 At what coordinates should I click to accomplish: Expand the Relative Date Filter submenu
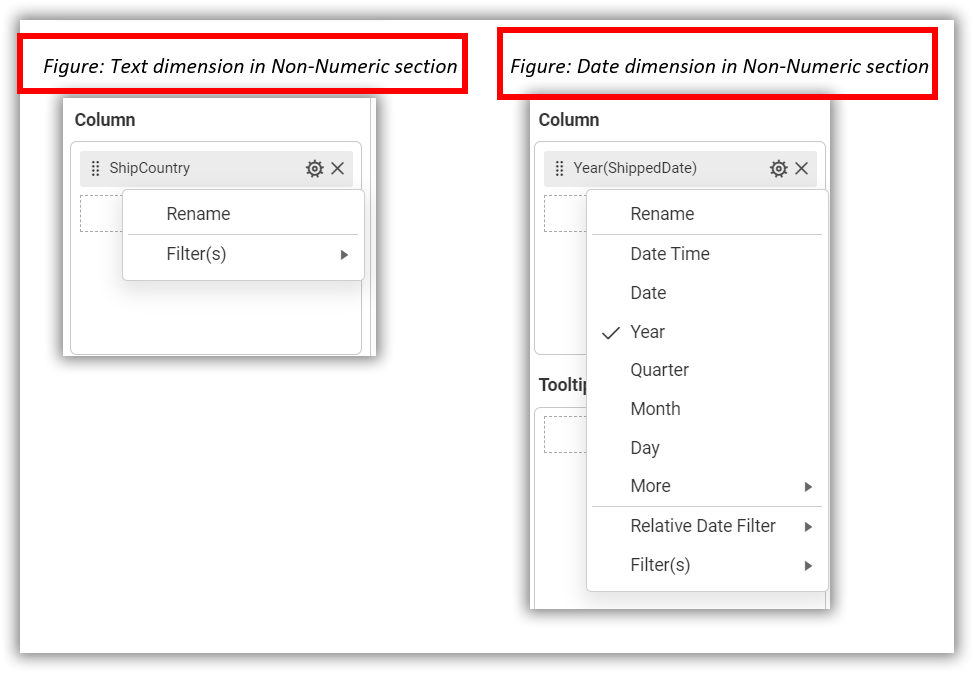coord(702,525)
